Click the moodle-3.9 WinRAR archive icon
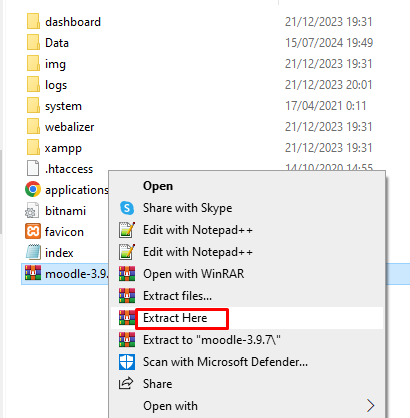Viewport: 410px width, 418px height. (33, 273)
